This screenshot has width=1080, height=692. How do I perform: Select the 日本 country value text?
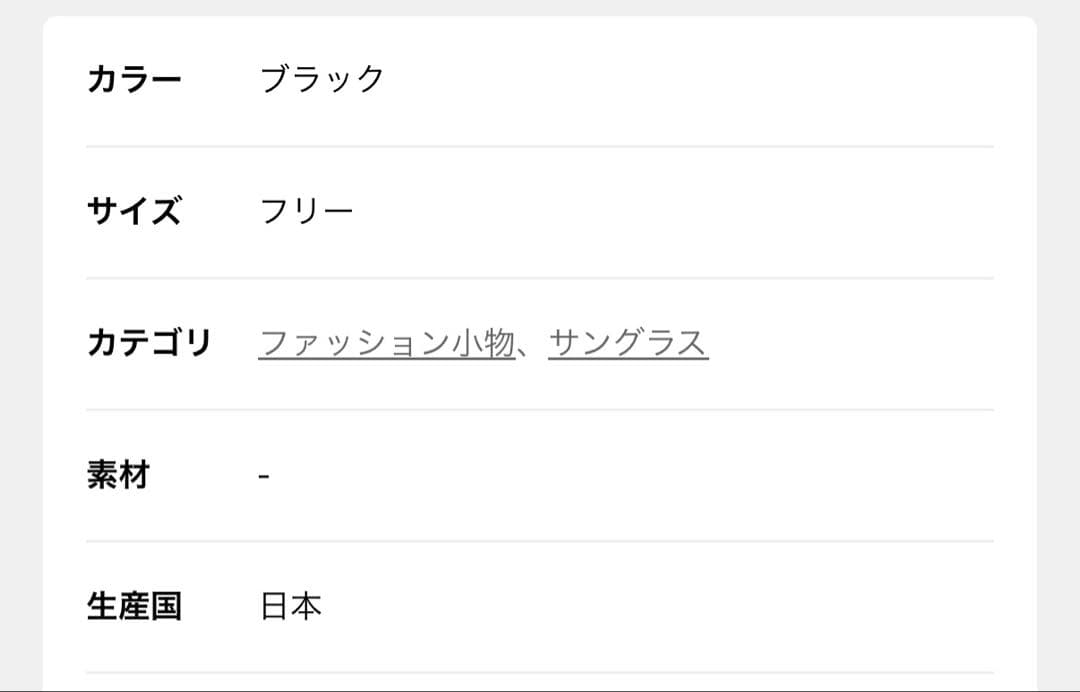[x=291, y=607]
